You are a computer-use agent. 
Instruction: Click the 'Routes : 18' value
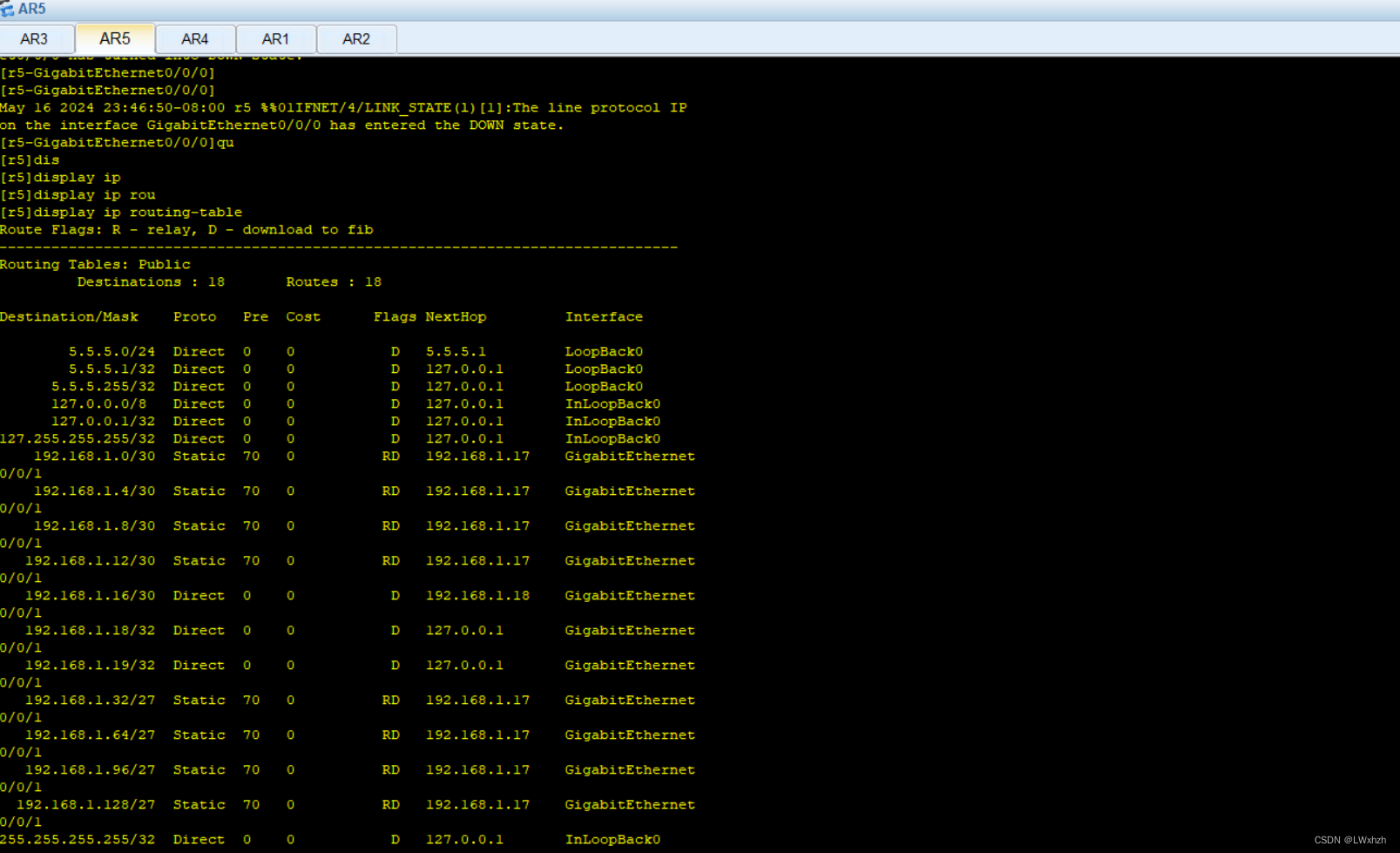(x=334, y=282)
